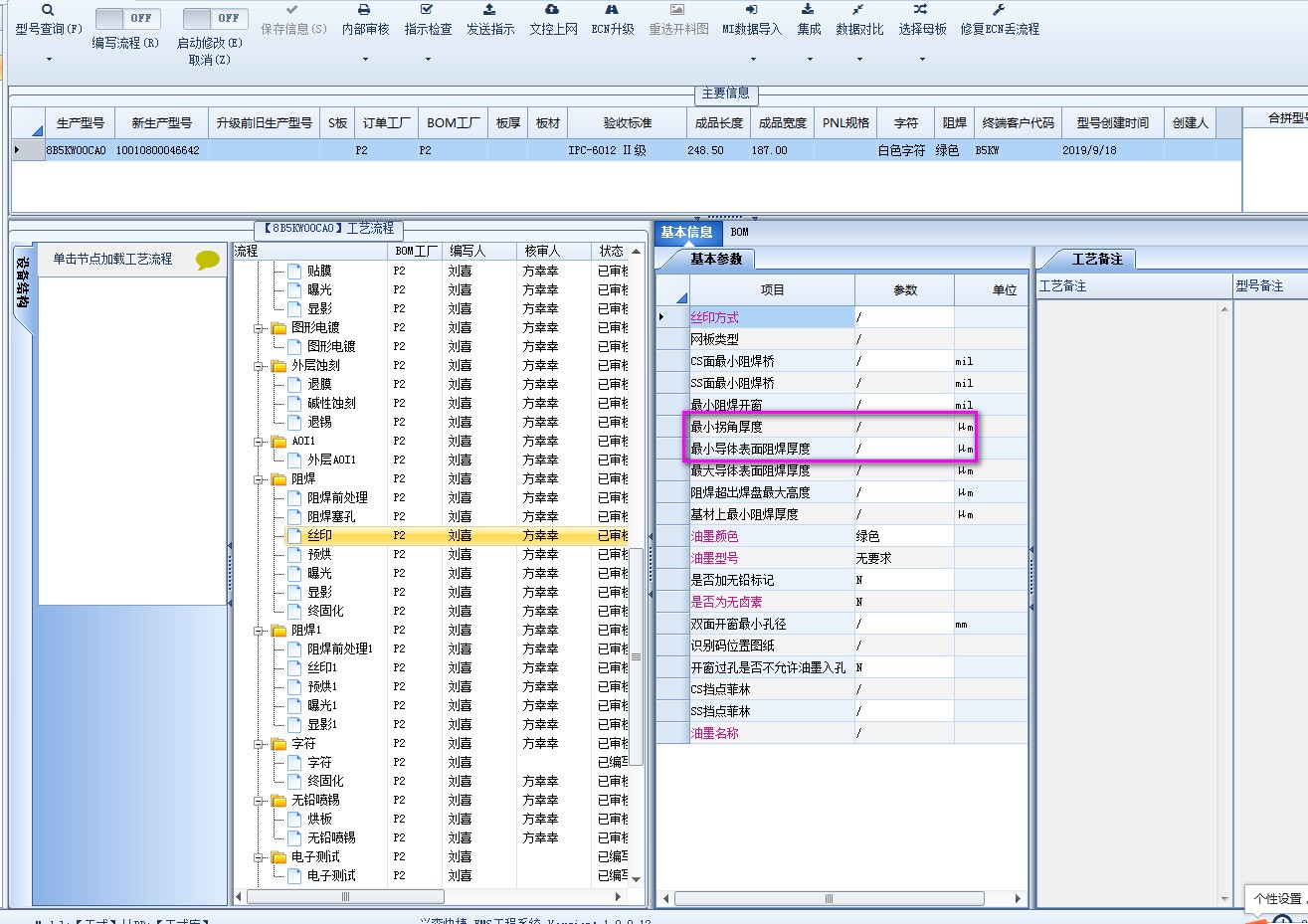
Task: Click 主要信息 section label
Action: [x=726, y=93]
